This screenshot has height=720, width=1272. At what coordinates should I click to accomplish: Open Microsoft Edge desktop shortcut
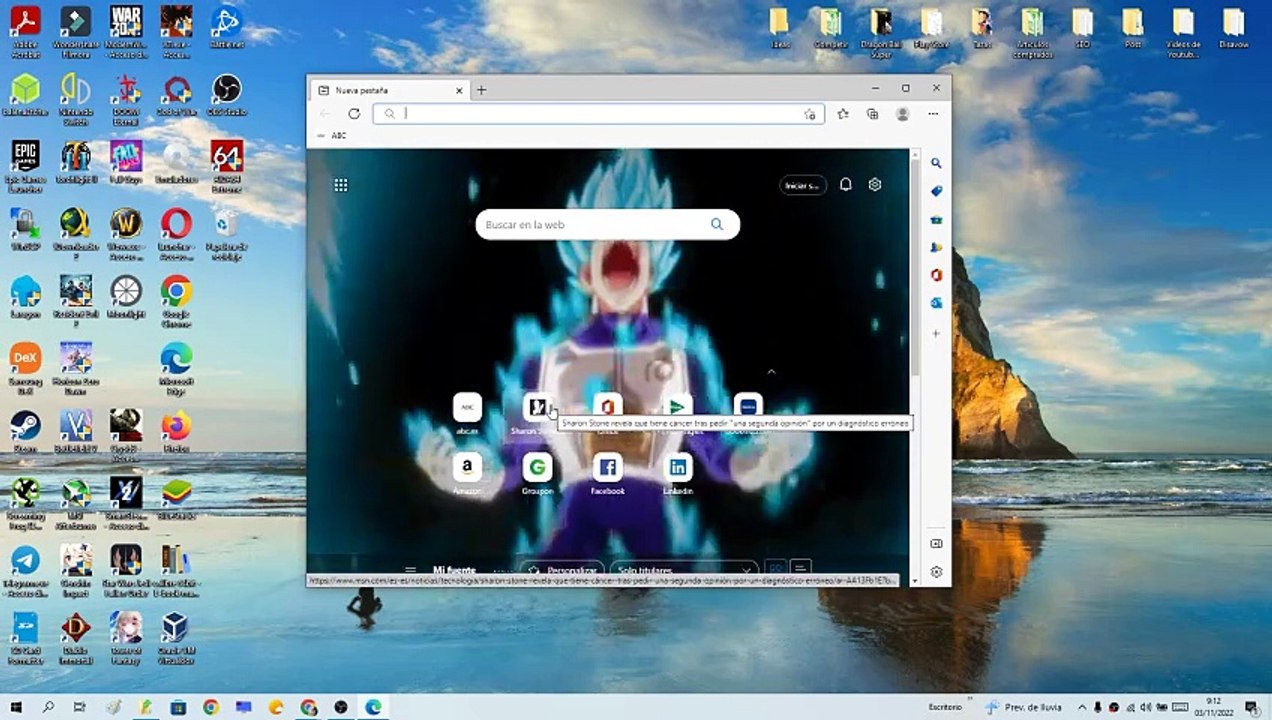176,367
